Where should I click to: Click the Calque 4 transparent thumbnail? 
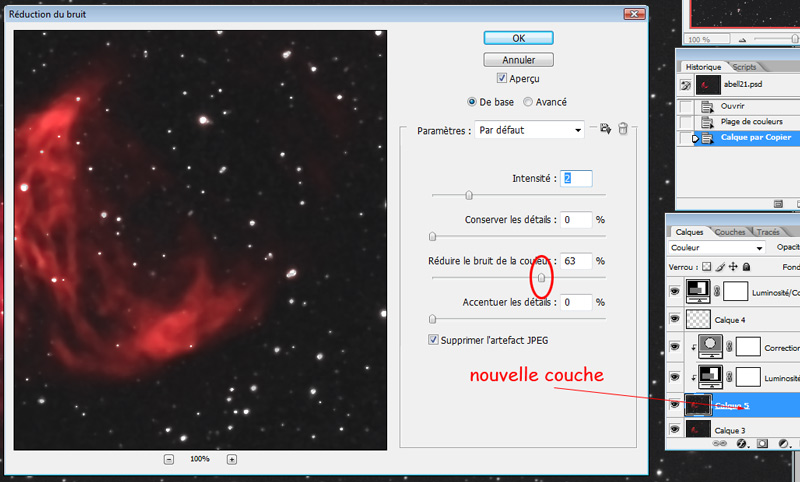[698, 319]
